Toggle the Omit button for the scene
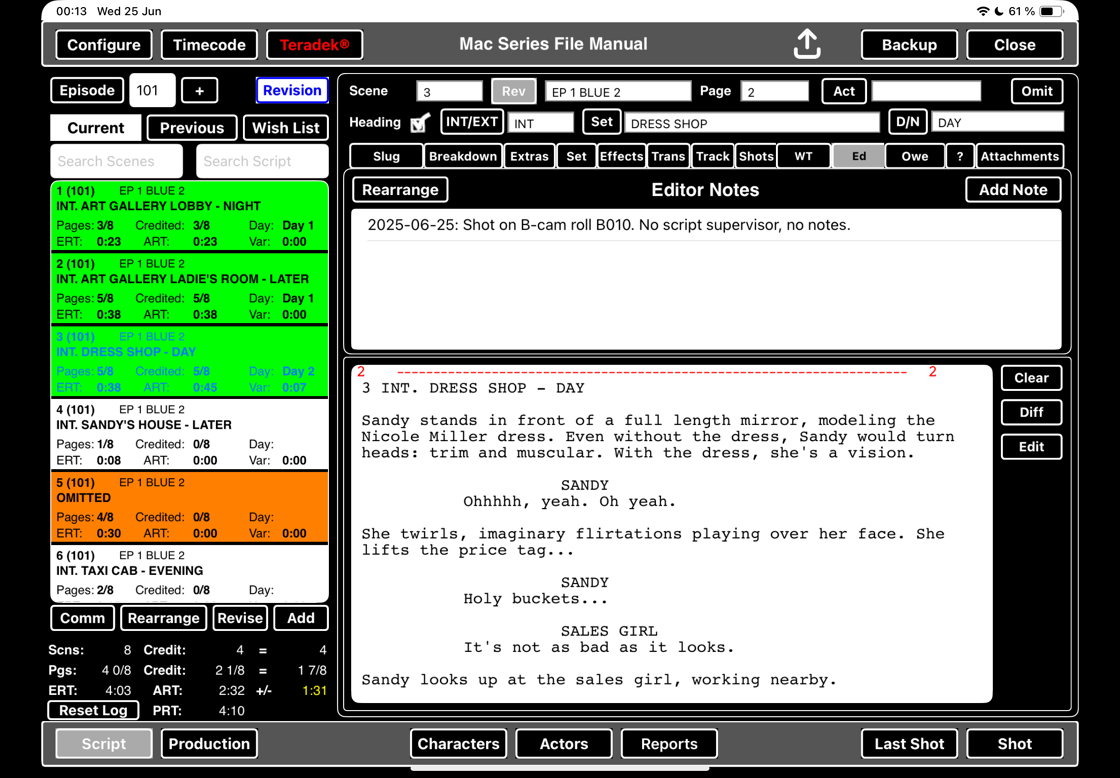The height and width of the screenshot is (778, 1120). coord(1036,91)
